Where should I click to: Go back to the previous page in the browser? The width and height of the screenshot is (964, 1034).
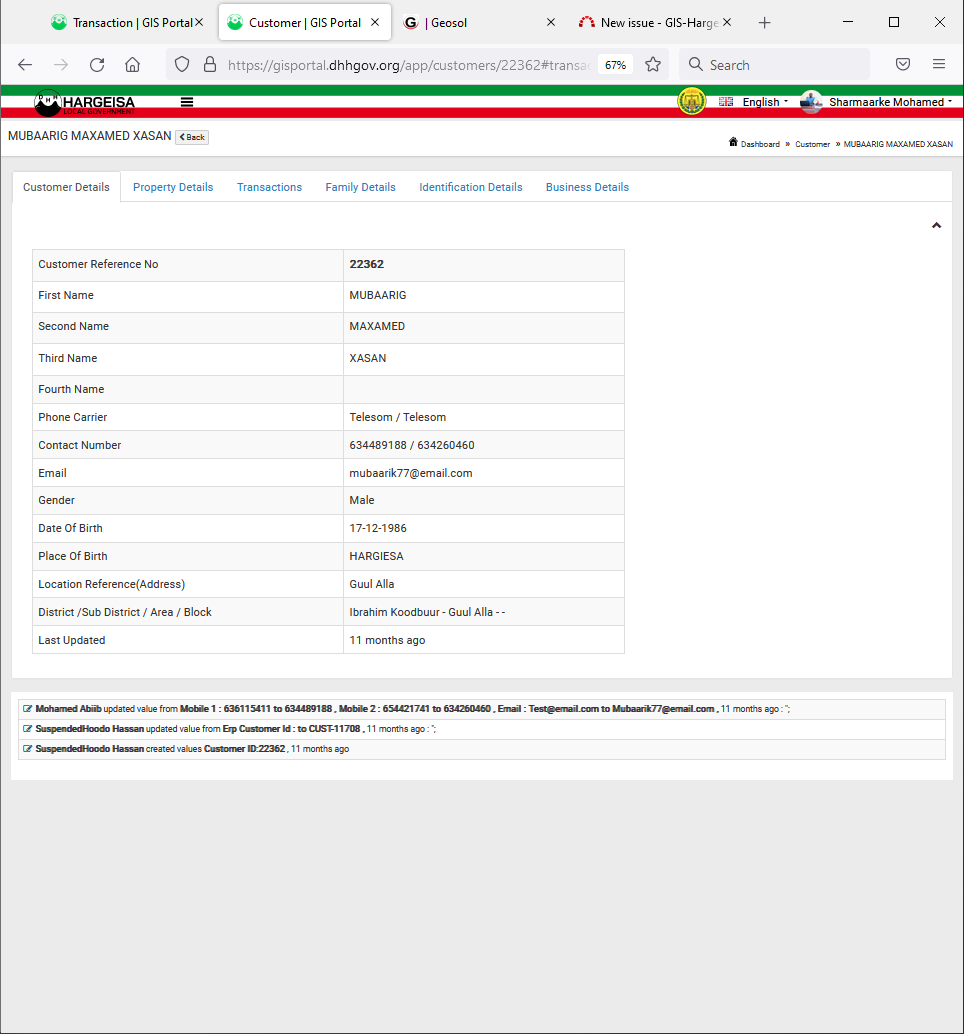click(25, 65)
